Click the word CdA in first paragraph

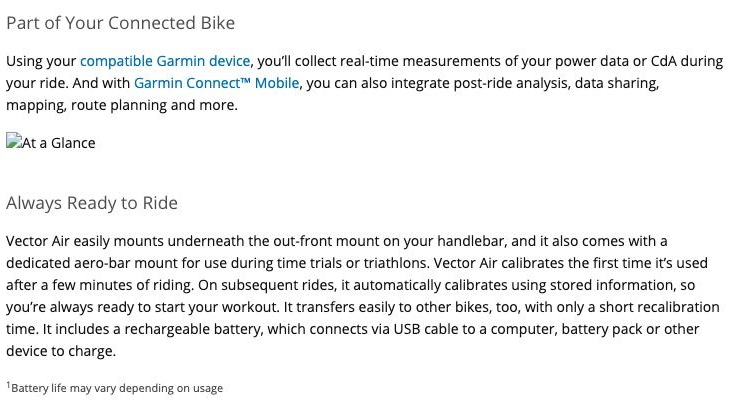tap(663, 61)
